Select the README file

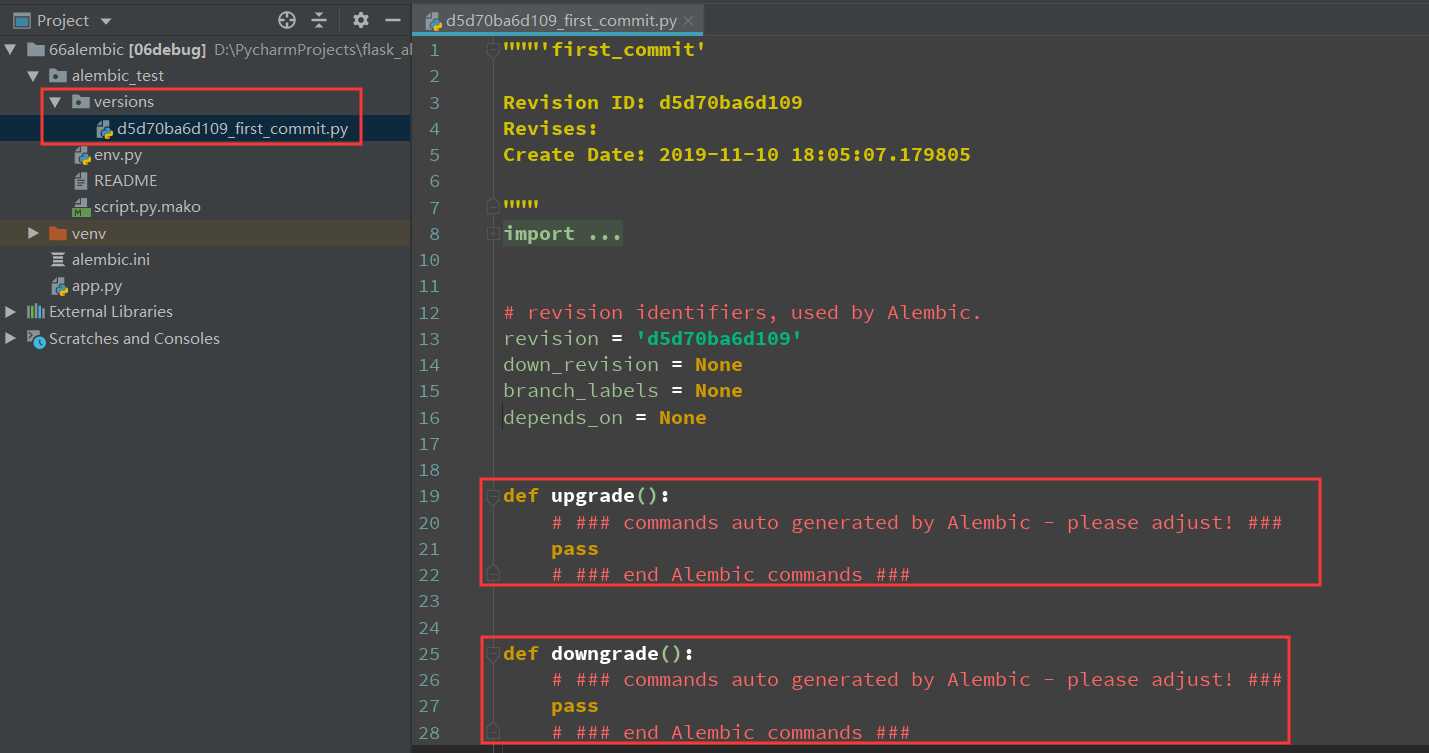pyautogui.click(x=125, y=181)
